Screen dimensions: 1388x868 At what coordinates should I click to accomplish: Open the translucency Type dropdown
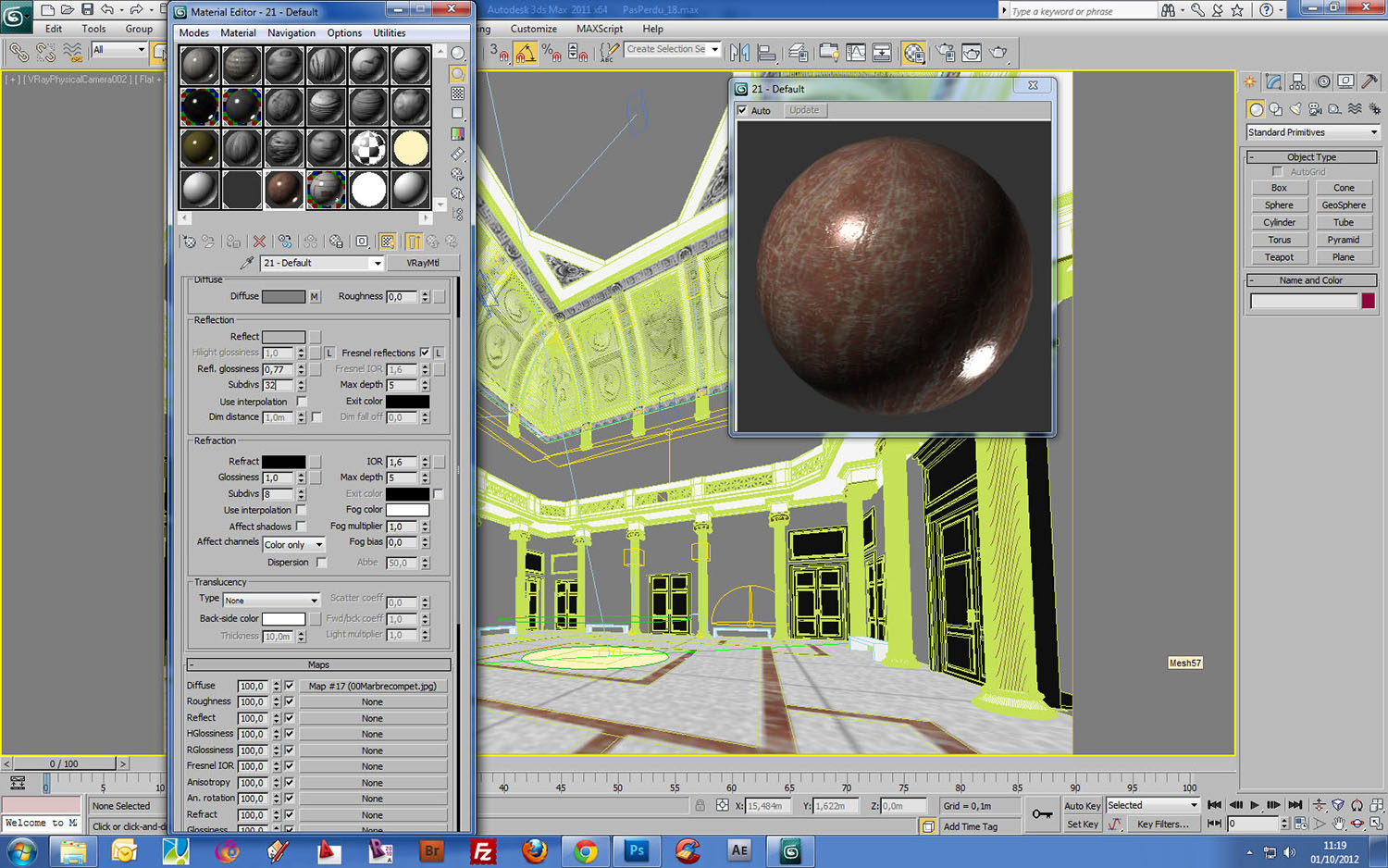271,601
